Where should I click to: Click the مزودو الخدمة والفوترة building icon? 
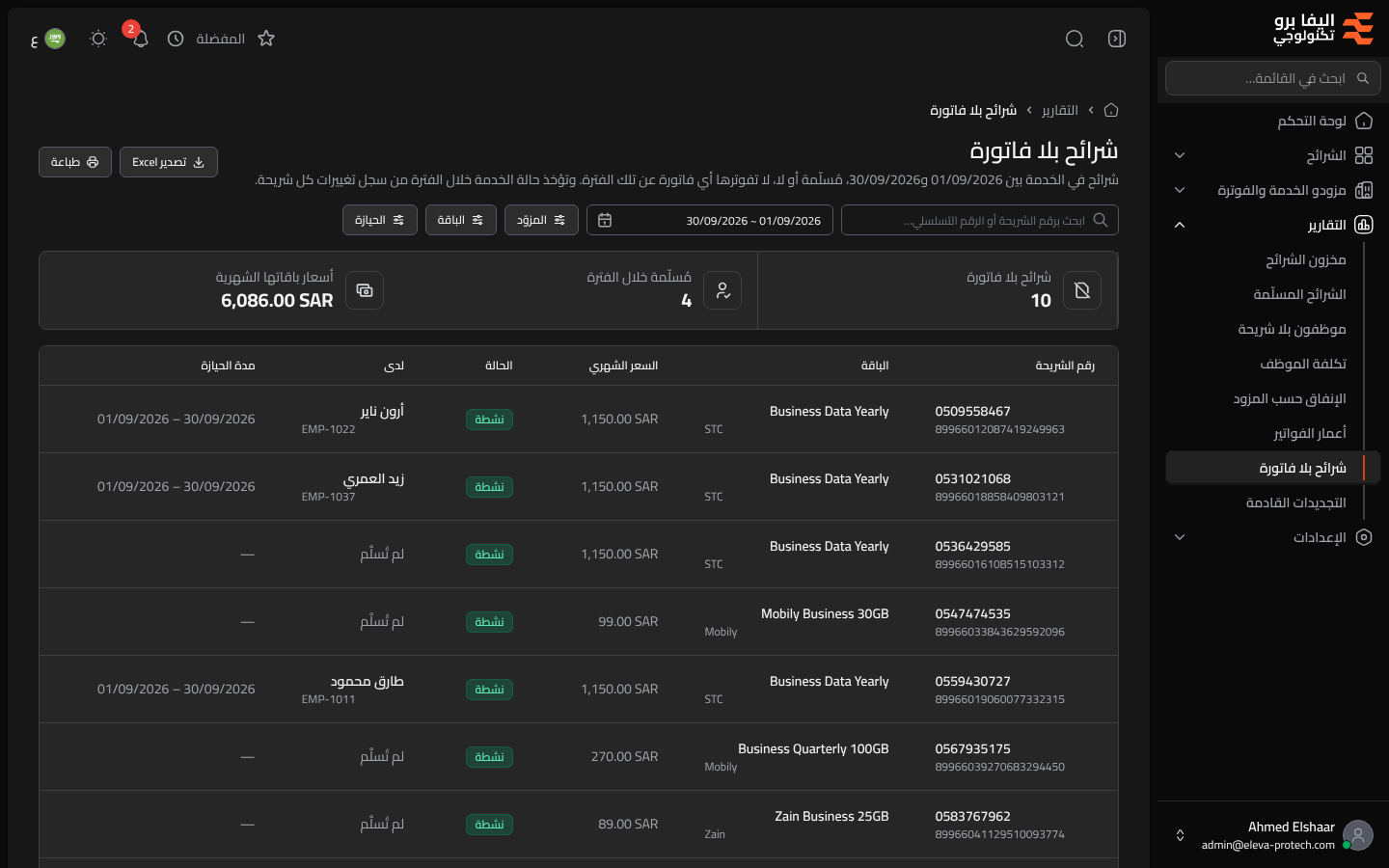tap(1364, 190)
